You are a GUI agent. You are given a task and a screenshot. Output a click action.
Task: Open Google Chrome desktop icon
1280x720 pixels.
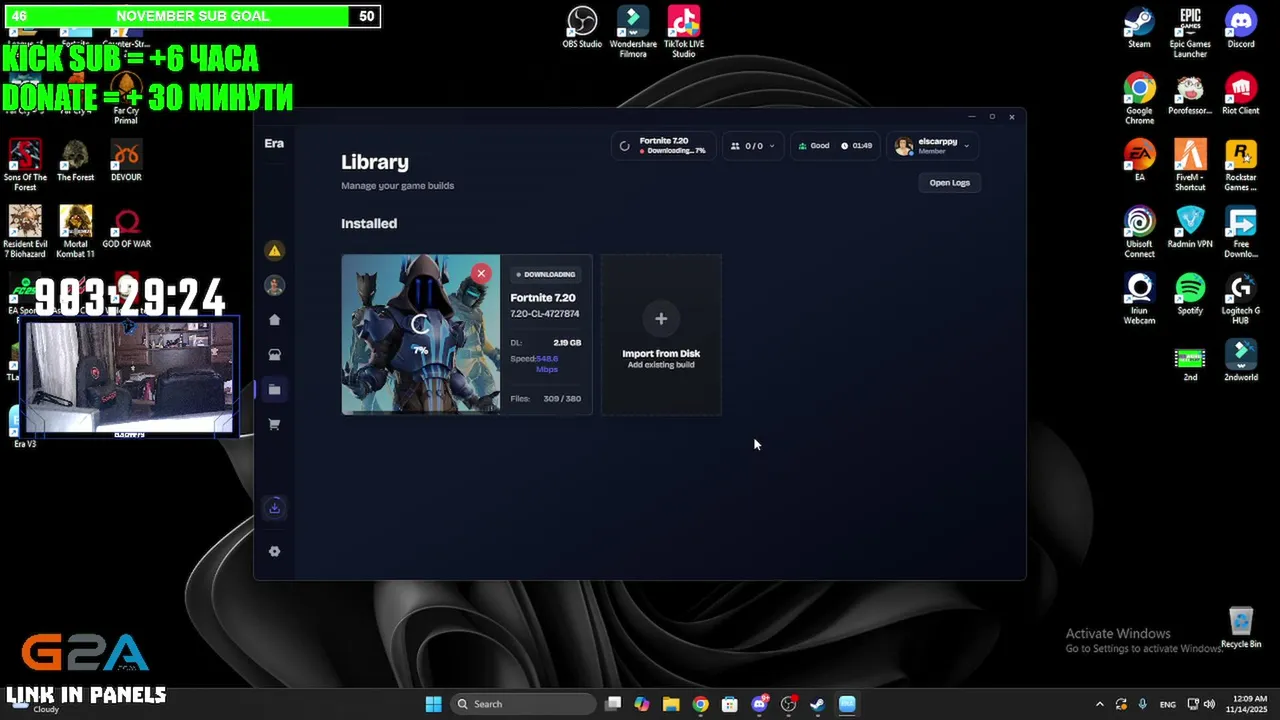[1139, 98]
